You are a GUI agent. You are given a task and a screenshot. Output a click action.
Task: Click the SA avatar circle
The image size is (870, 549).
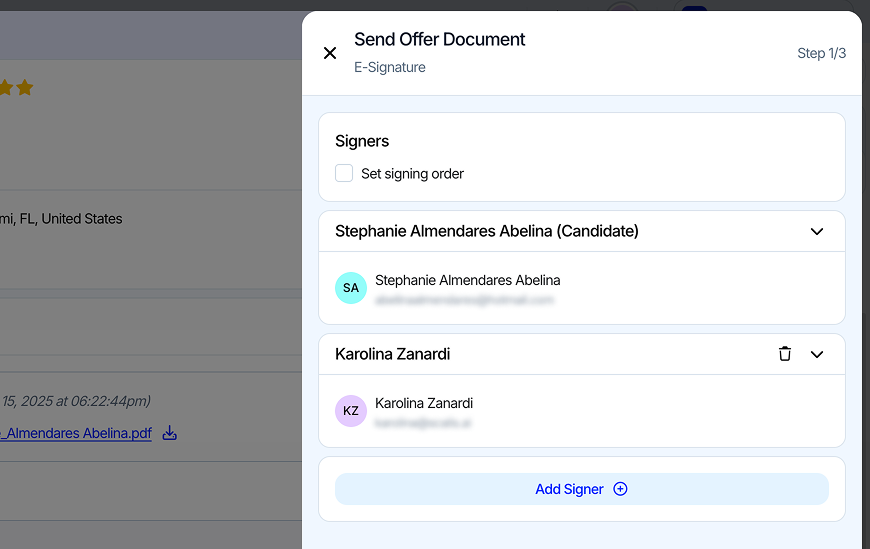click(x=351, y=288)
